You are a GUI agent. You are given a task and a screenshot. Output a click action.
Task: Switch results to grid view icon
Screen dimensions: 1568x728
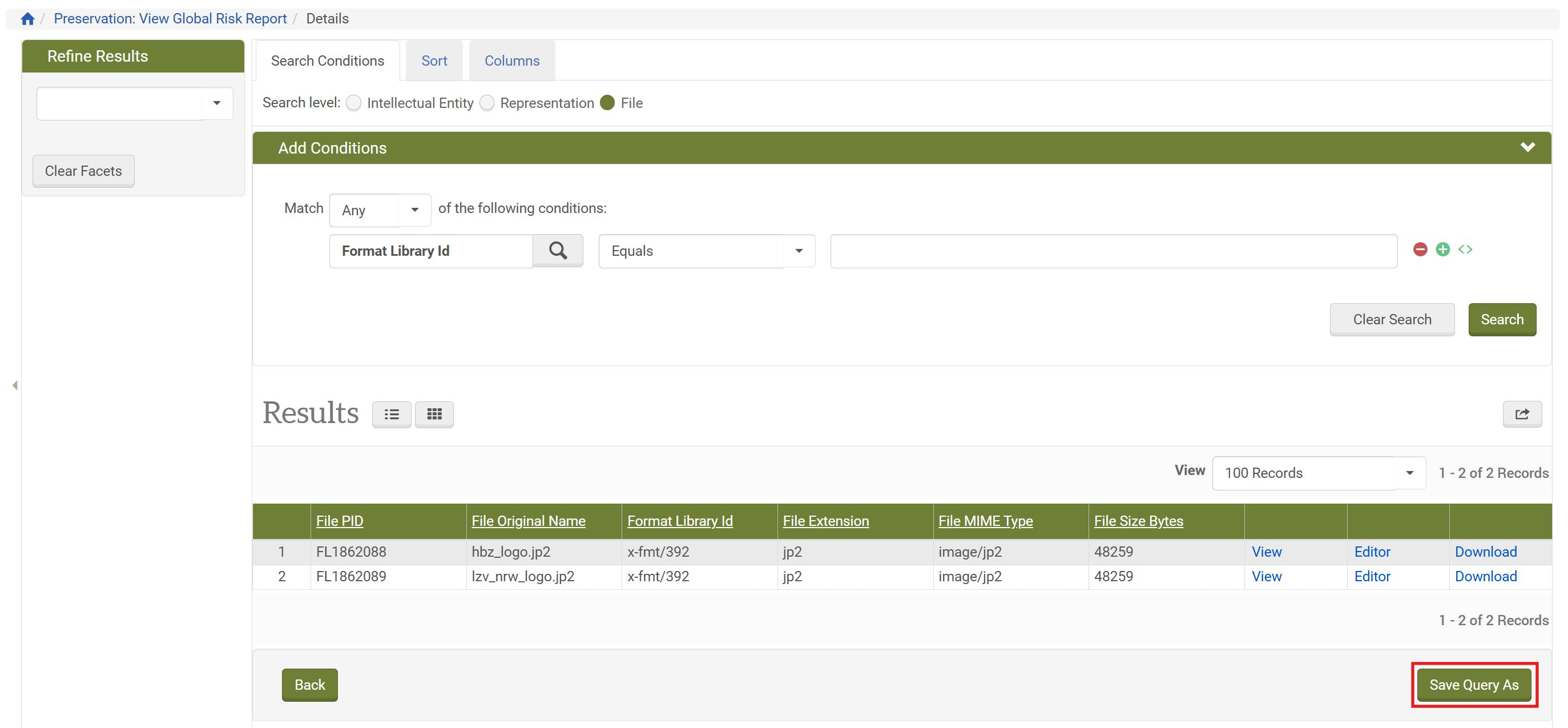[x=434, y=415]
